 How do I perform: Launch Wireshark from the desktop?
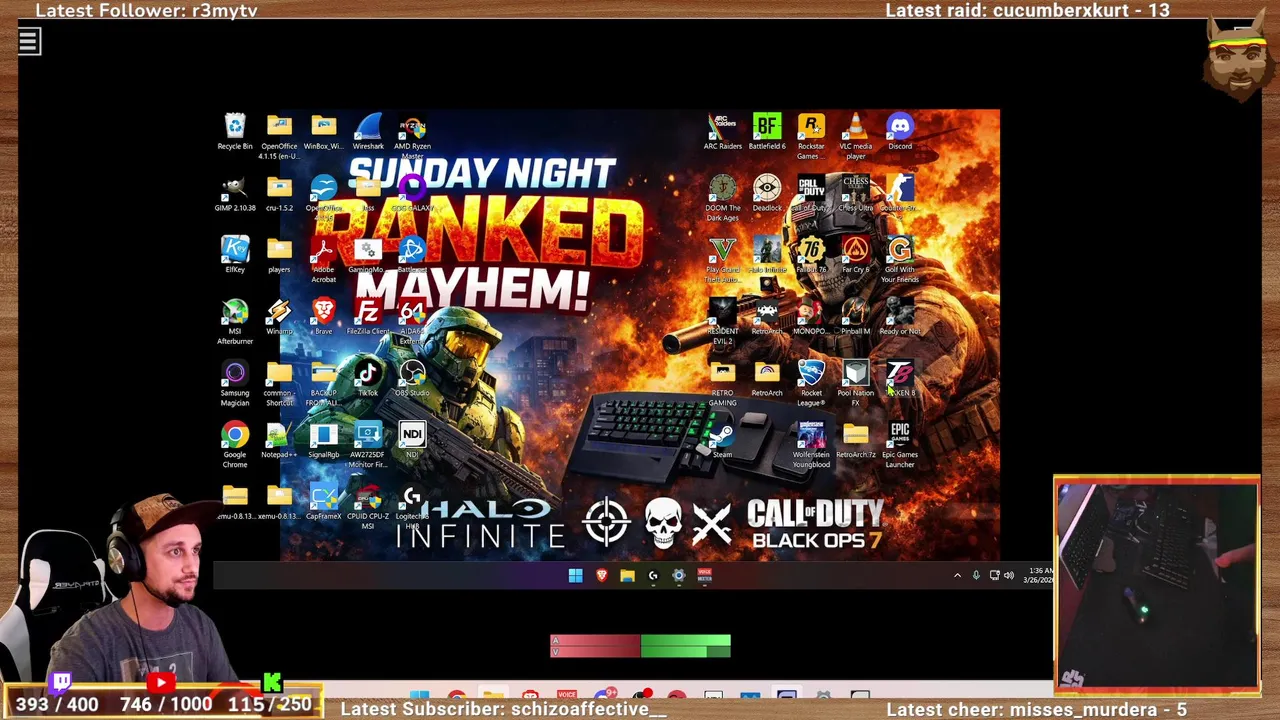pos(368,132)
